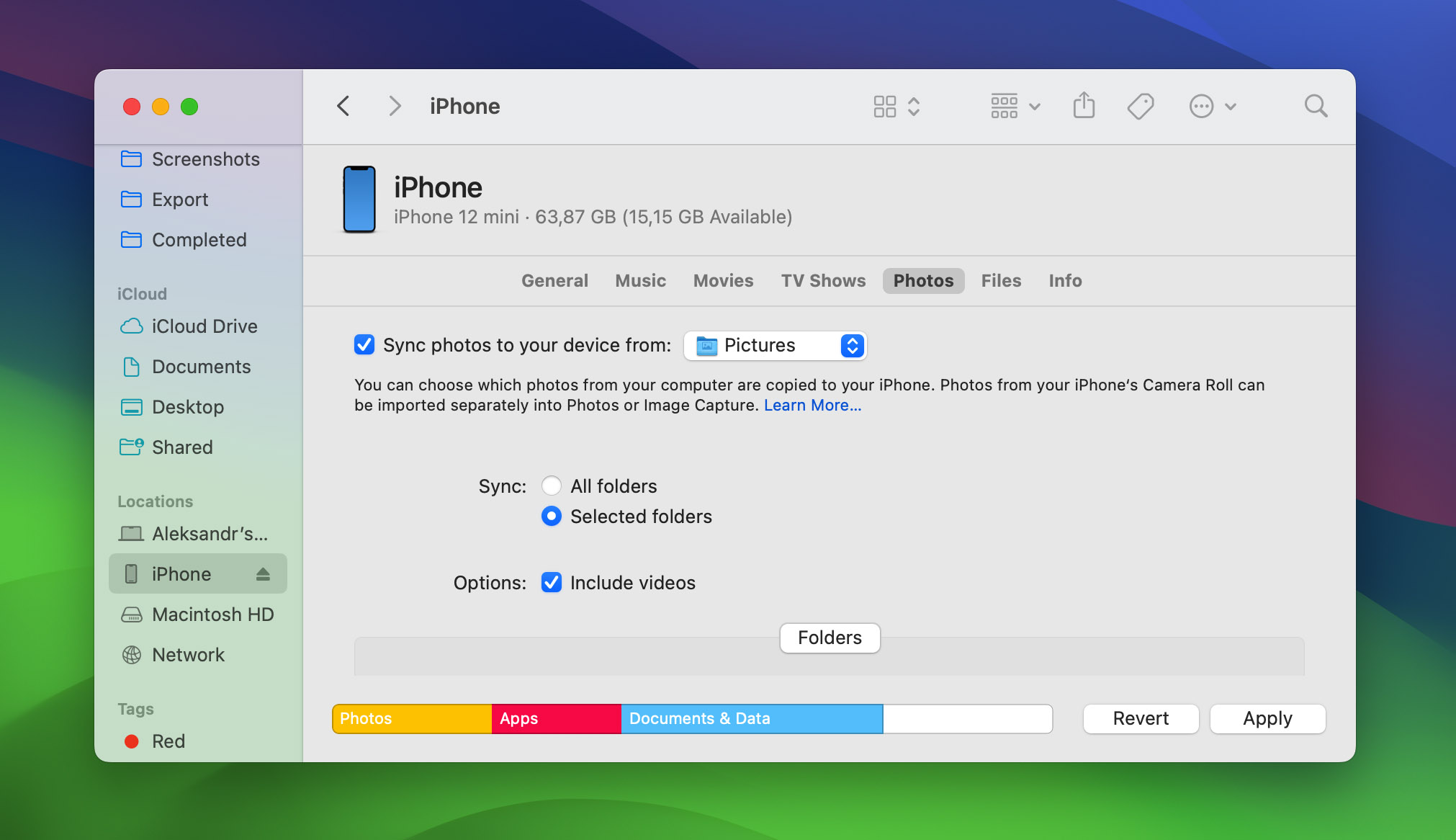This screenshot has height=840, width=1456.
Task: Click the back navigation arrow icon
Action: (344, 107)
